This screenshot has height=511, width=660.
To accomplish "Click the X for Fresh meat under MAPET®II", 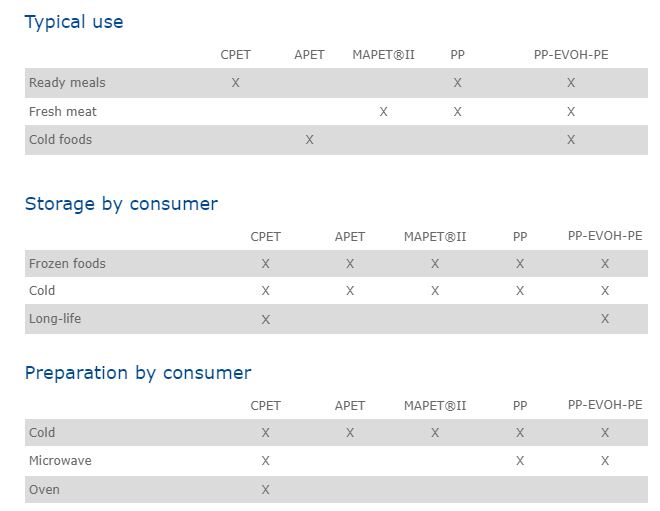I will 383,112.
